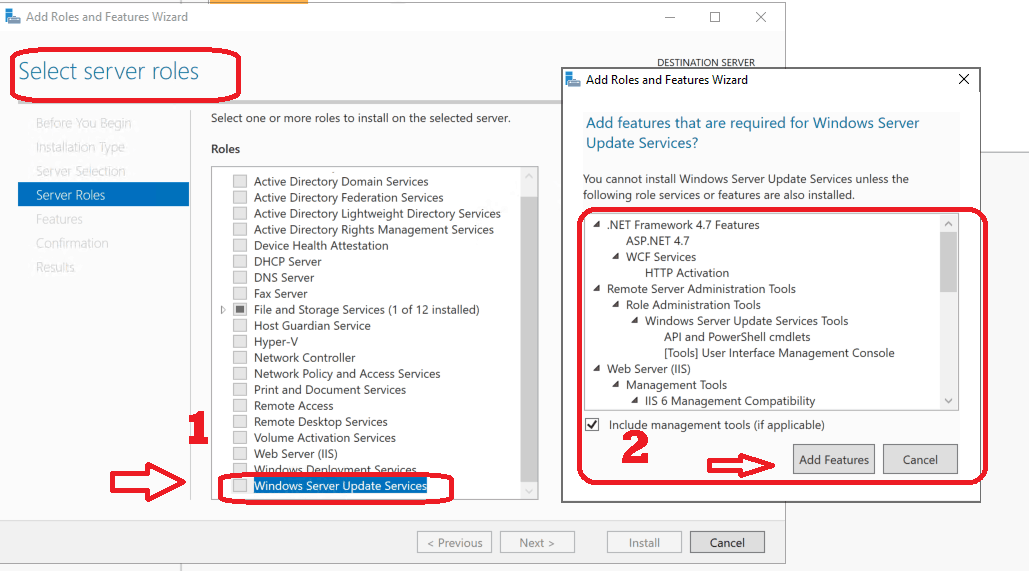The width and height of the screenshot is (1029, 571).
Task: Click the wizard icon in the popup dialog title
Action: [x=573, y=80]
